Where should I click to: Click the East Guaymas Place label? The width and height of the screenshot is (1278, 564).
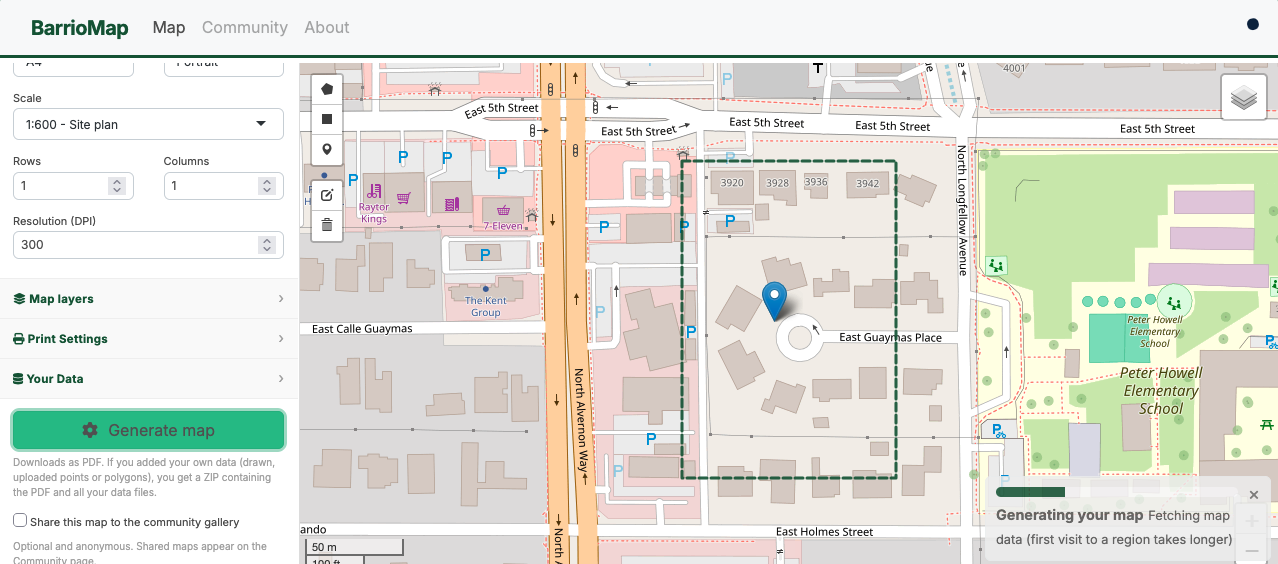point(891,337)
